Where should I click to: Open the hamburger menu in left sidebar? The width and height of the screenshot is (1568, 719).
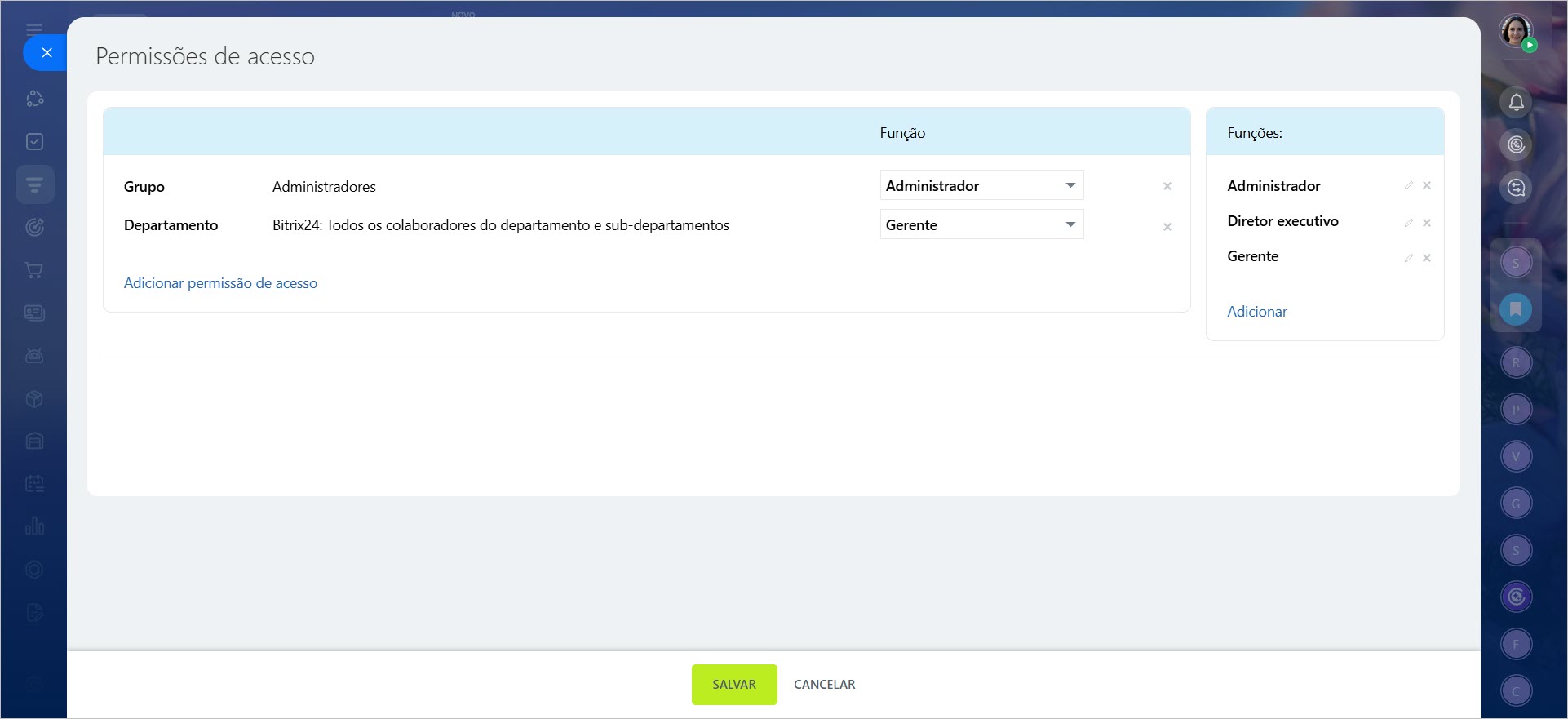tap(34, 29)
